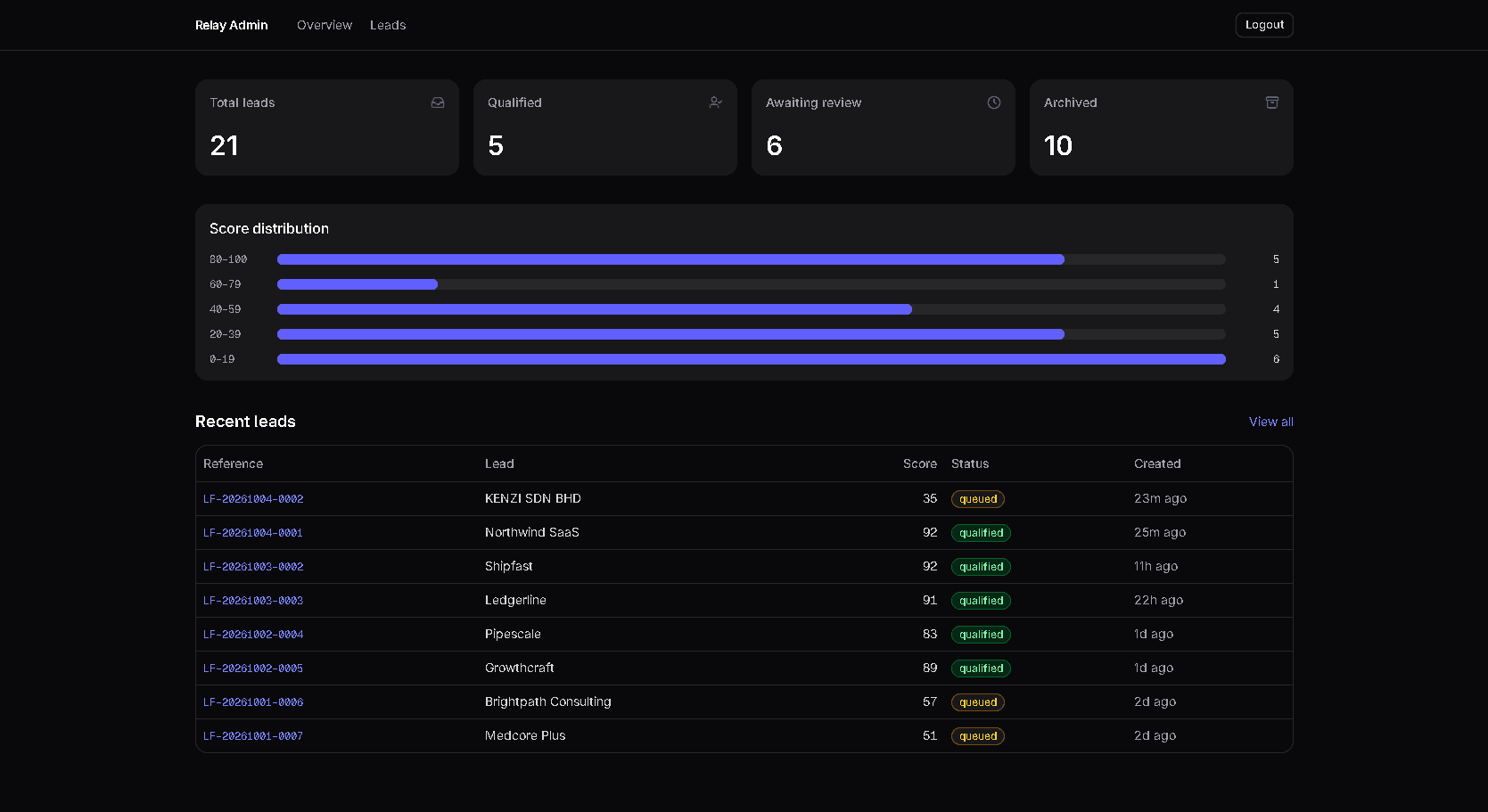
Task: Click the inbox icon on Total leads card
Action: (x=438, y=103)
